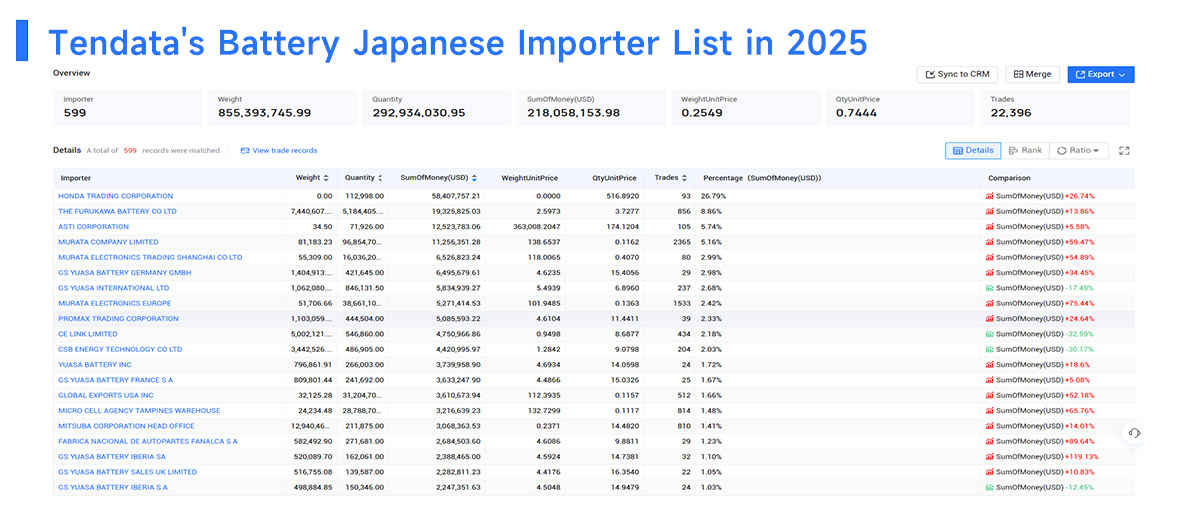
Task: Open GS YUASA INTERNATIONAL LTD link
Action: point(114,288)
